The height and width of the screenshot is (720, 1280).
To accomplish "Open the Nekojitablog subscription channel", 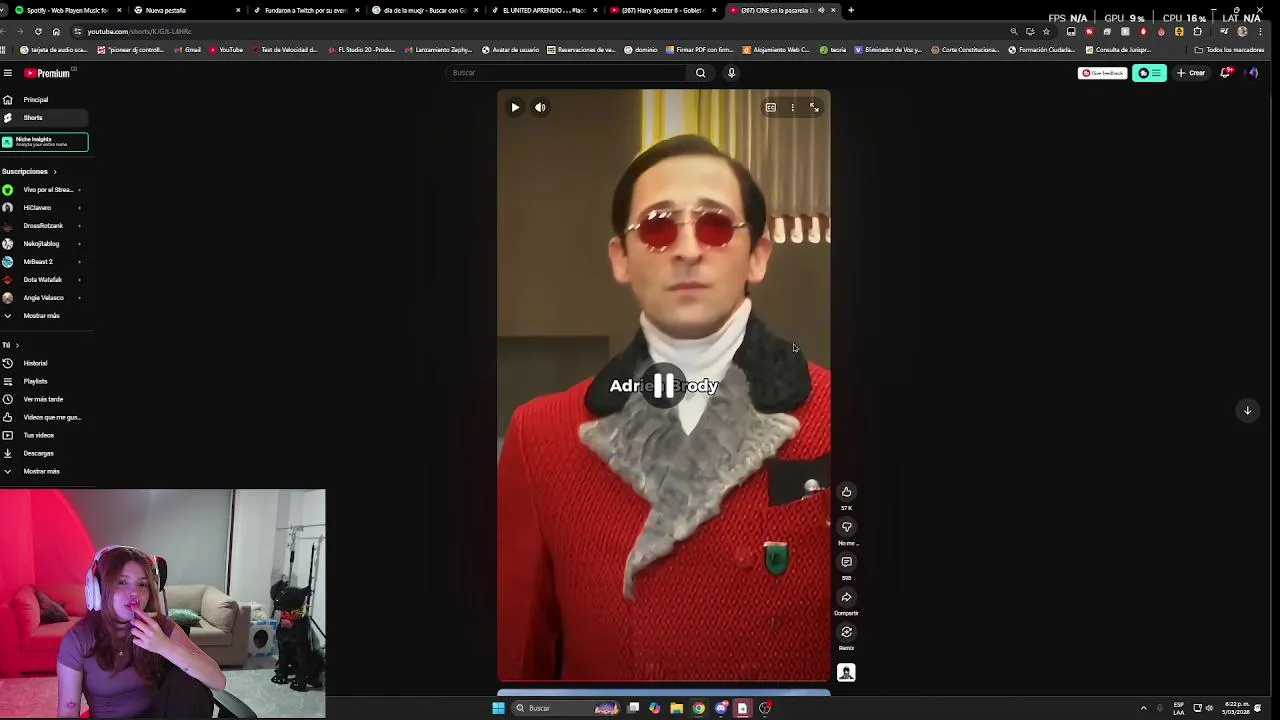I will pos(45,244).
